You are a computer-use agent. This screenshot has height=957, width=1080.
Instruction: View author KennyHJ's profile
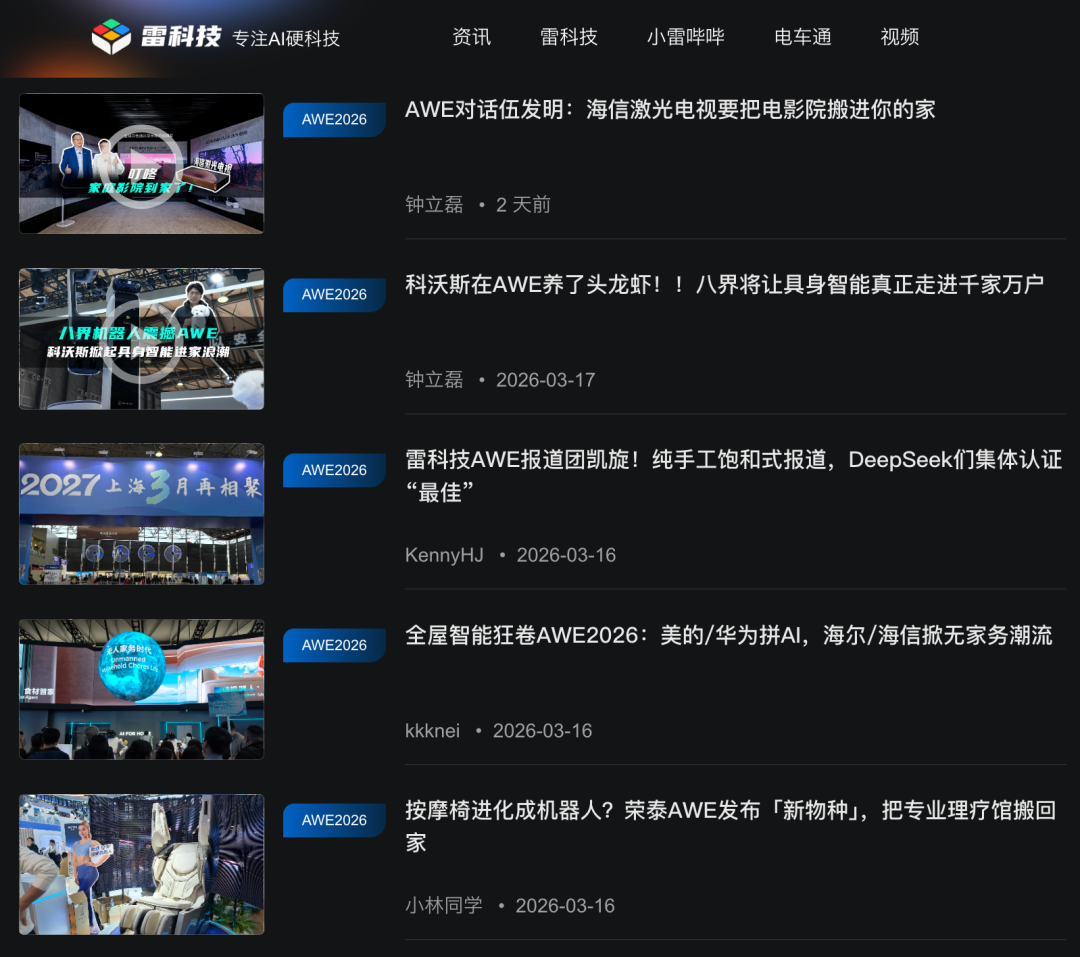click(x=444, y=555)
